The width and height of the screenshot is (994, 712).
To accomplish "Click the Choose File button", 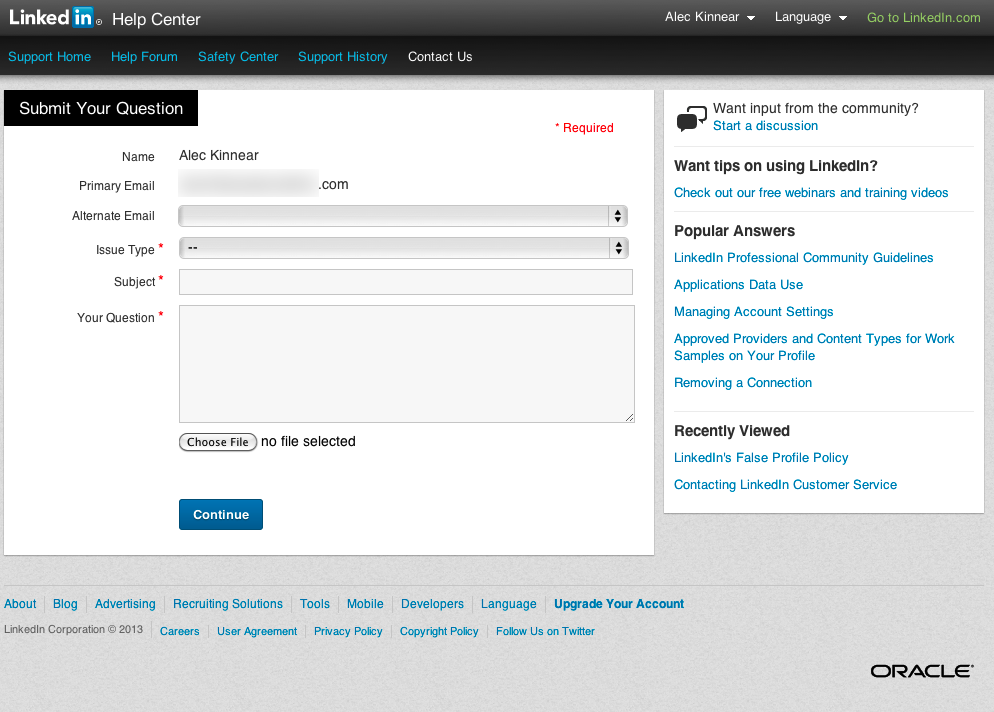I will point(217,442).
